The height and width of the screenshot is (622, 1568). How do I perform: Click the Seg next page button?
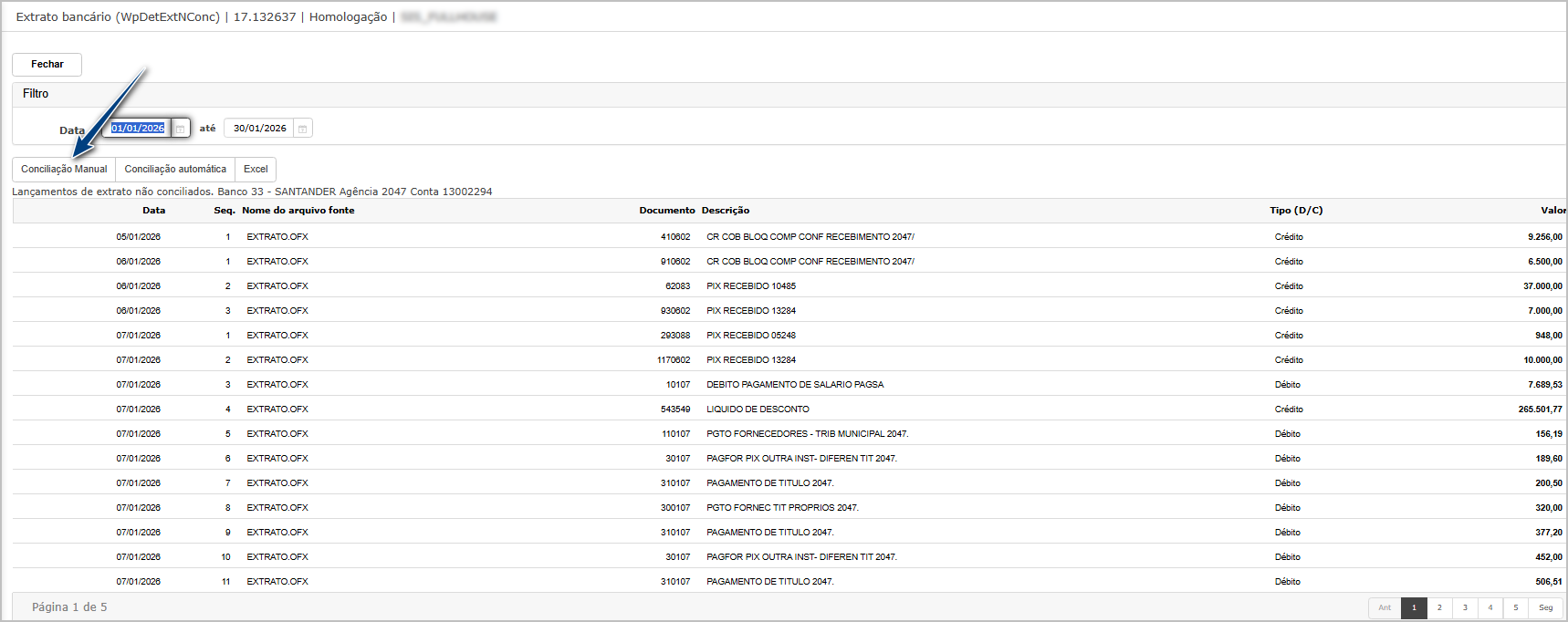pos(1545,607)
